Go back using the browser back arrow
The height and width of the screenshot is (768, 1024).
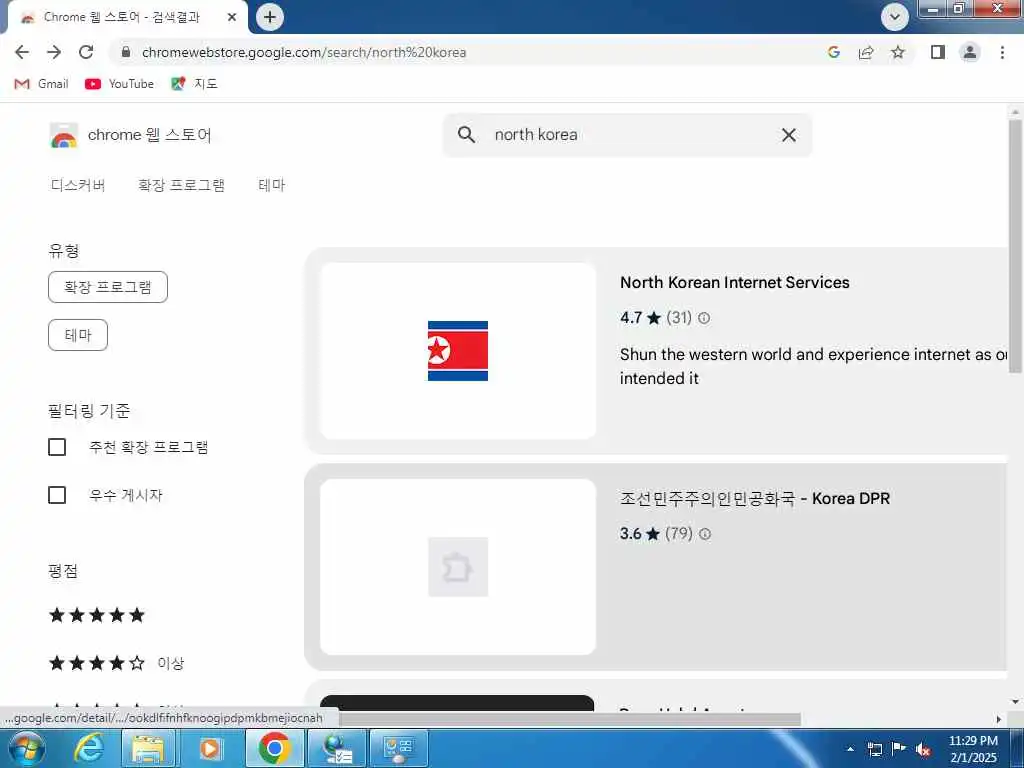coord(22,52)
